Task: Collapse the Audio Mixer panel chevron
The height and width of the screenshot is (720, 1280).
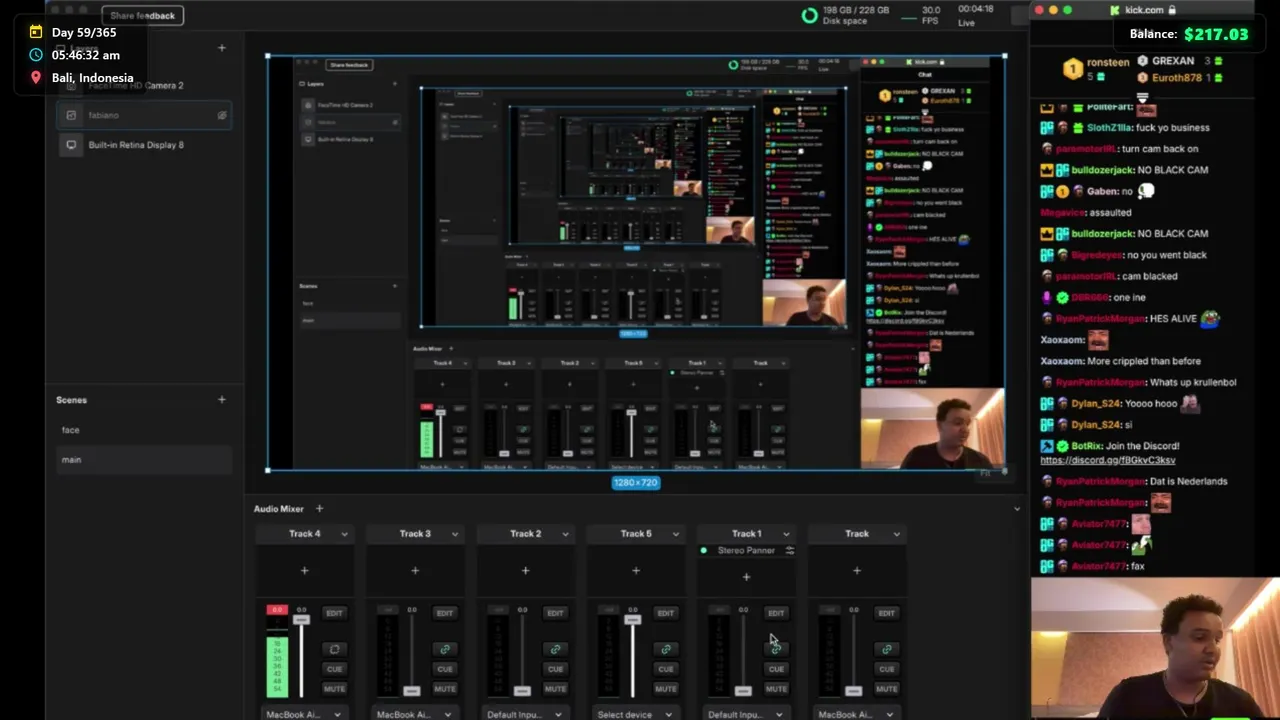Action: pos(1017,509)
